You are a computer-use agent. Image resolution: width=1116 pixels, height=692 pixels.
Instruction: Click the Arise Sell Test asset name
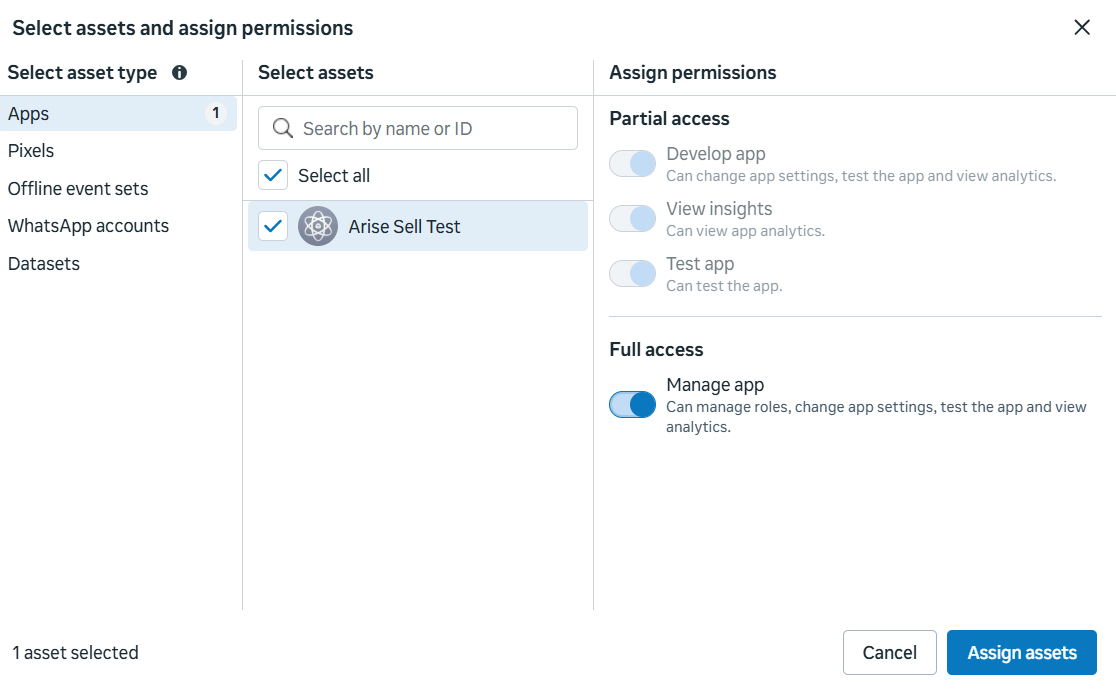(x=404, y=226)
